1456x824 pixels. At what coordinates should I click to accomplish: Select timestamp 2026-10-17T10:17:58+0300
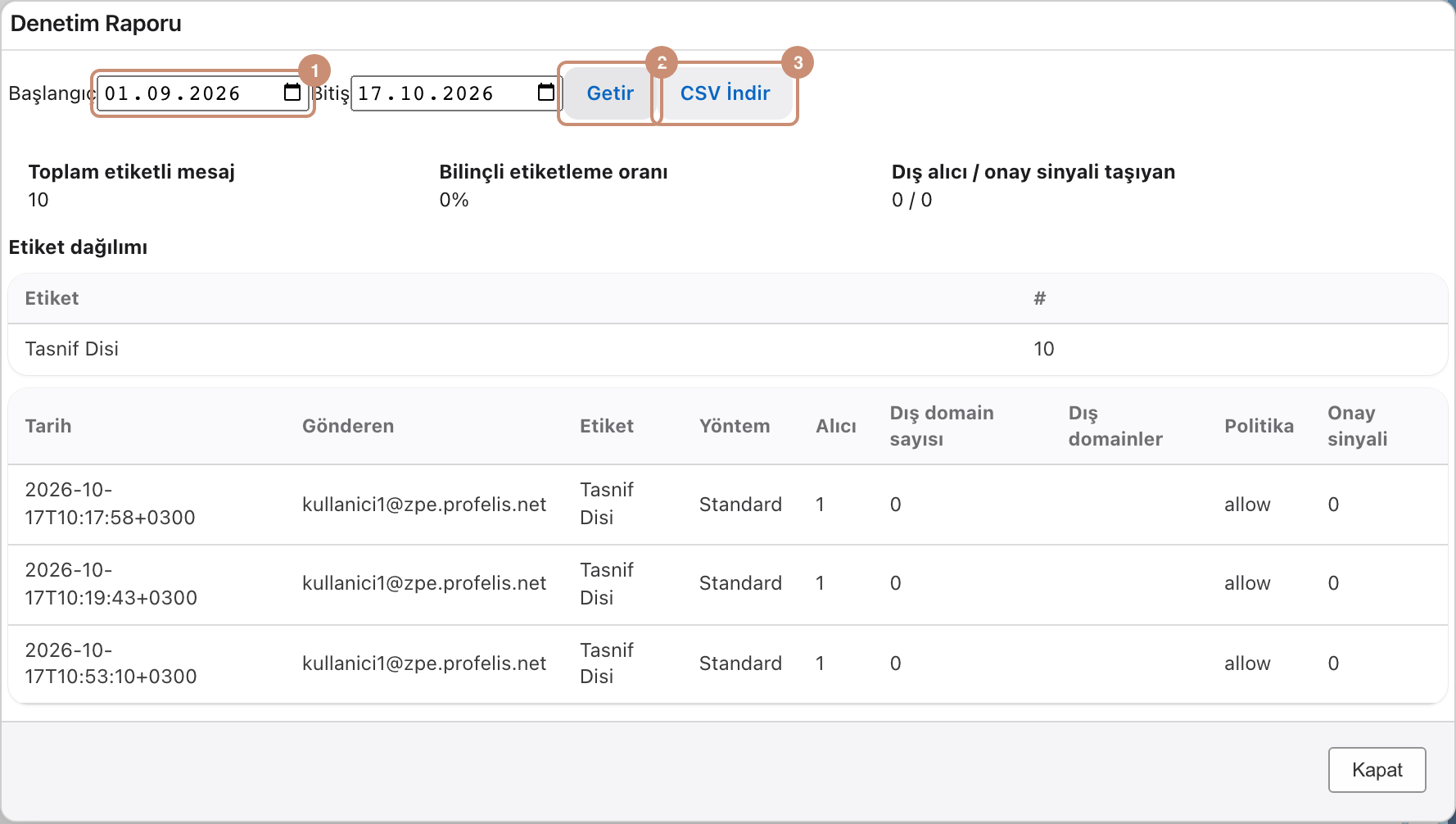point(111,504)
